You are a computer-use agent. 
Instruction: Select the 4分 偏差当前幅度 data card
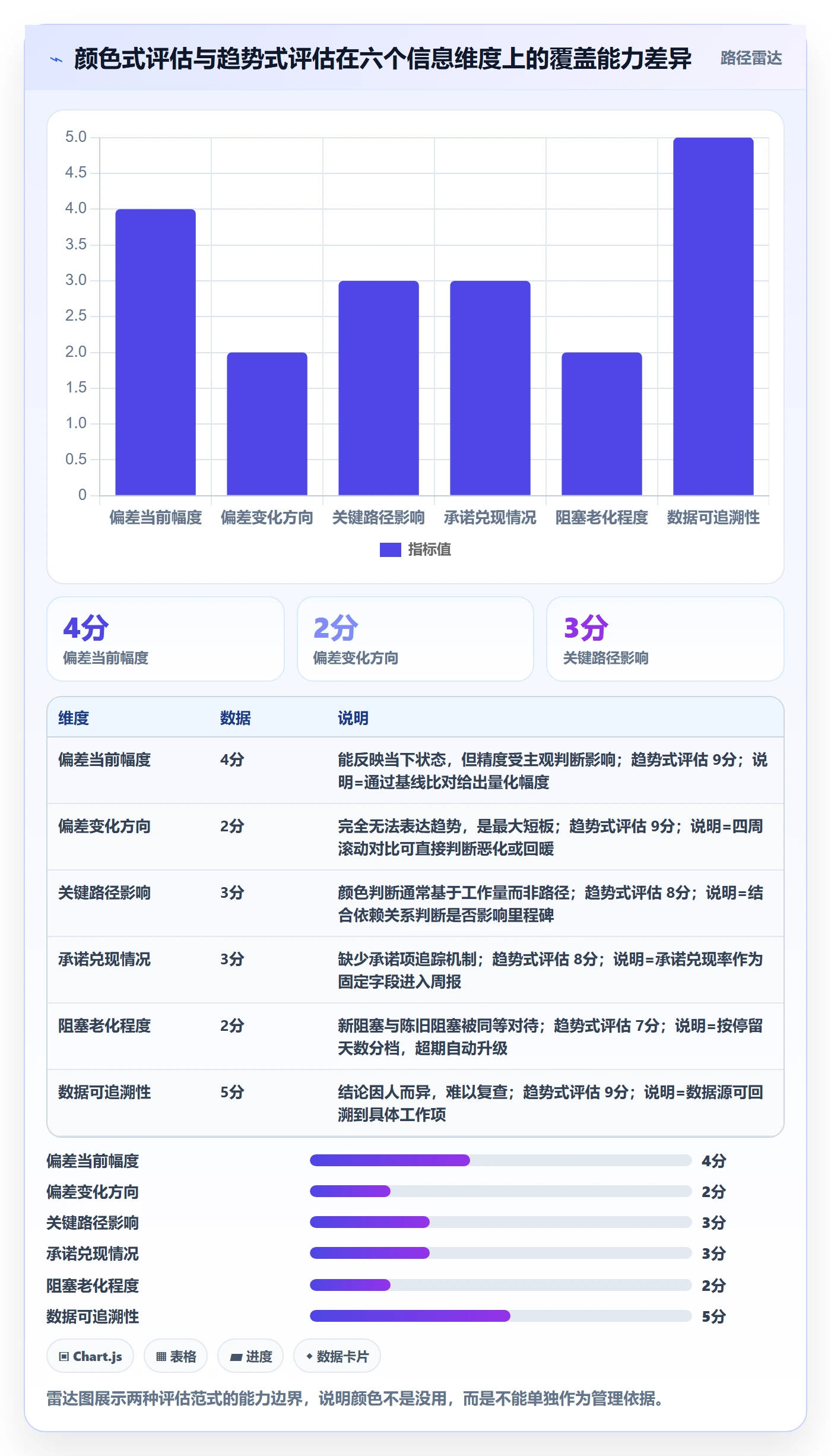pos(166,639)
